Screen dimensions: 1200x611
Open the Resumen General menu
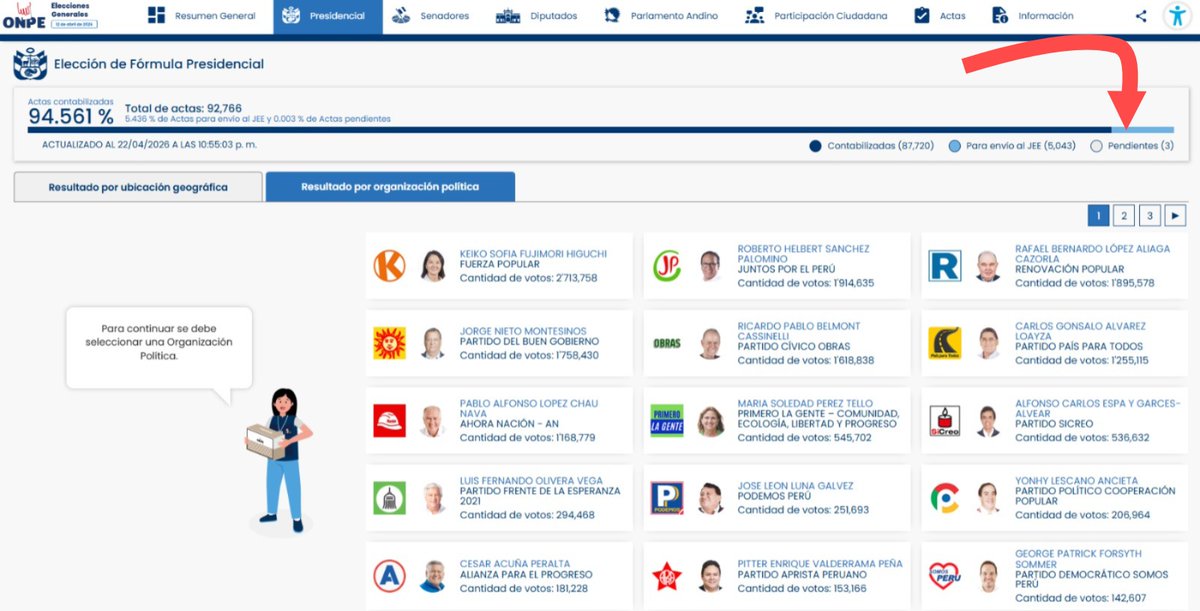[201, 16]
